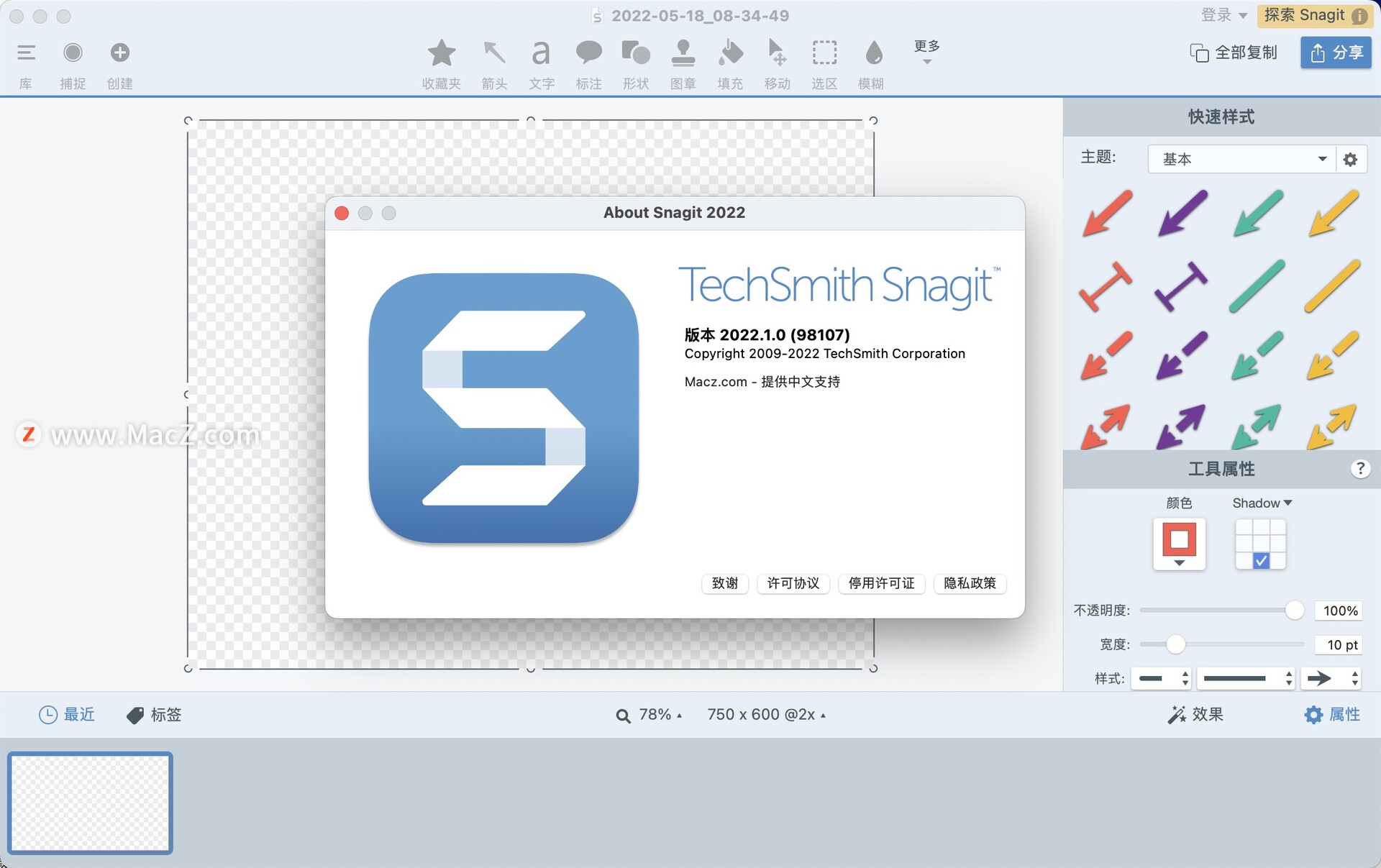Click the 停用许可证 button
The height and width of the screenshot is (868, 1381).
pyautogui.click(x=882, y=583)
